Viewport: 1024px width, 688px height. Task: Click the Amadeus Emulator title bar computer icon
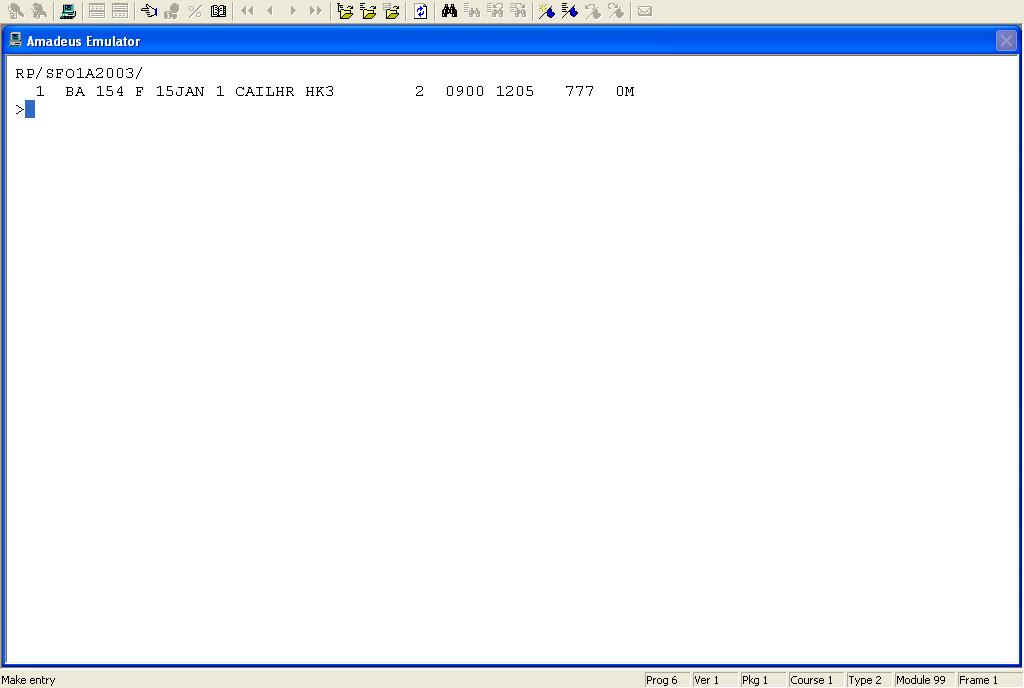pos(16,40)
